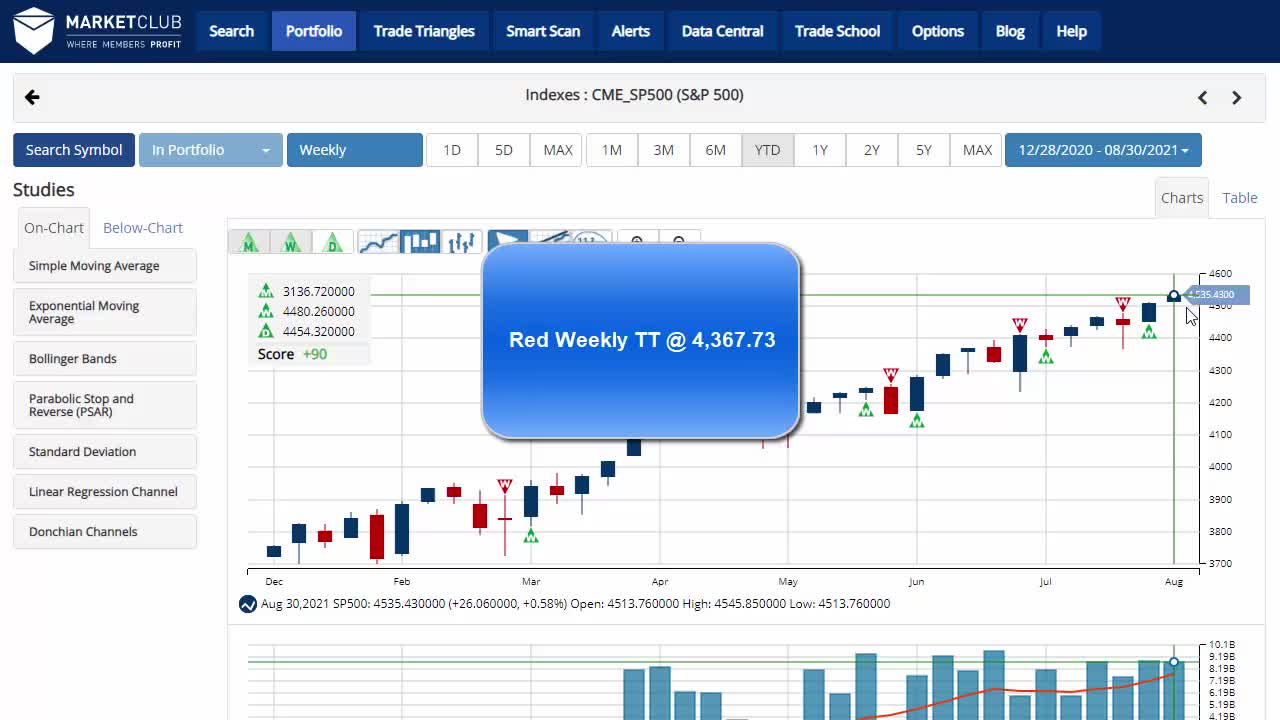This screenshot has width=1280, height=720.
Task: Open Blog in top navigation
Action: click(1010, 31)
